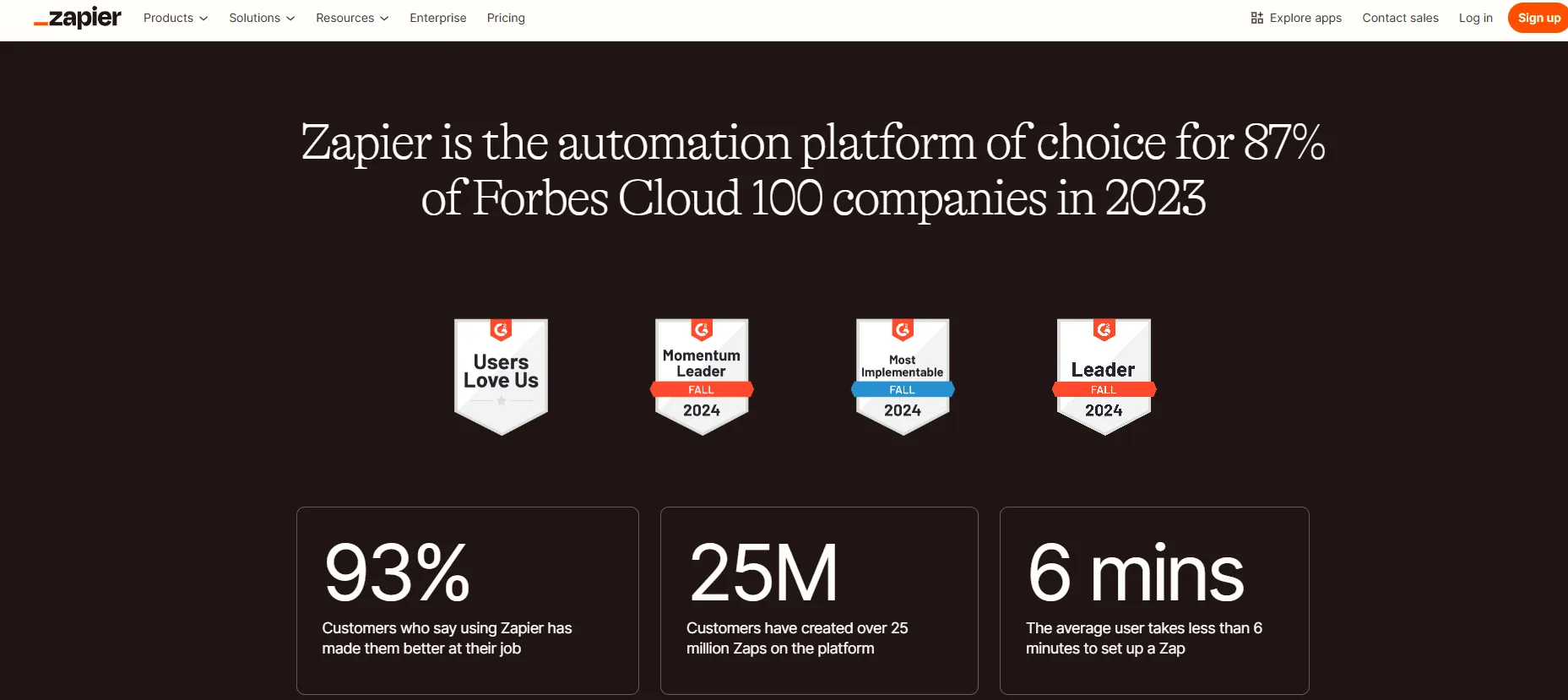The image size is (1568, 700).
Task: Click the chevron arrow beside Products
Action: [x=203, y=19]
